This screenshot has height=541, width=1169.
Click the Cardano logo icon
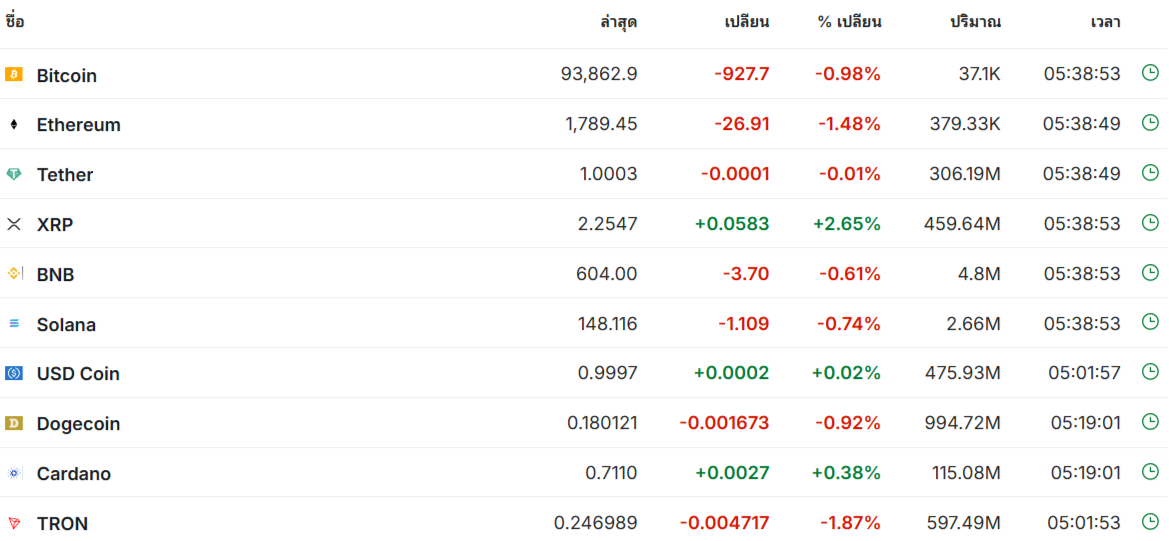pyautogui.click(x=13, y=473)
